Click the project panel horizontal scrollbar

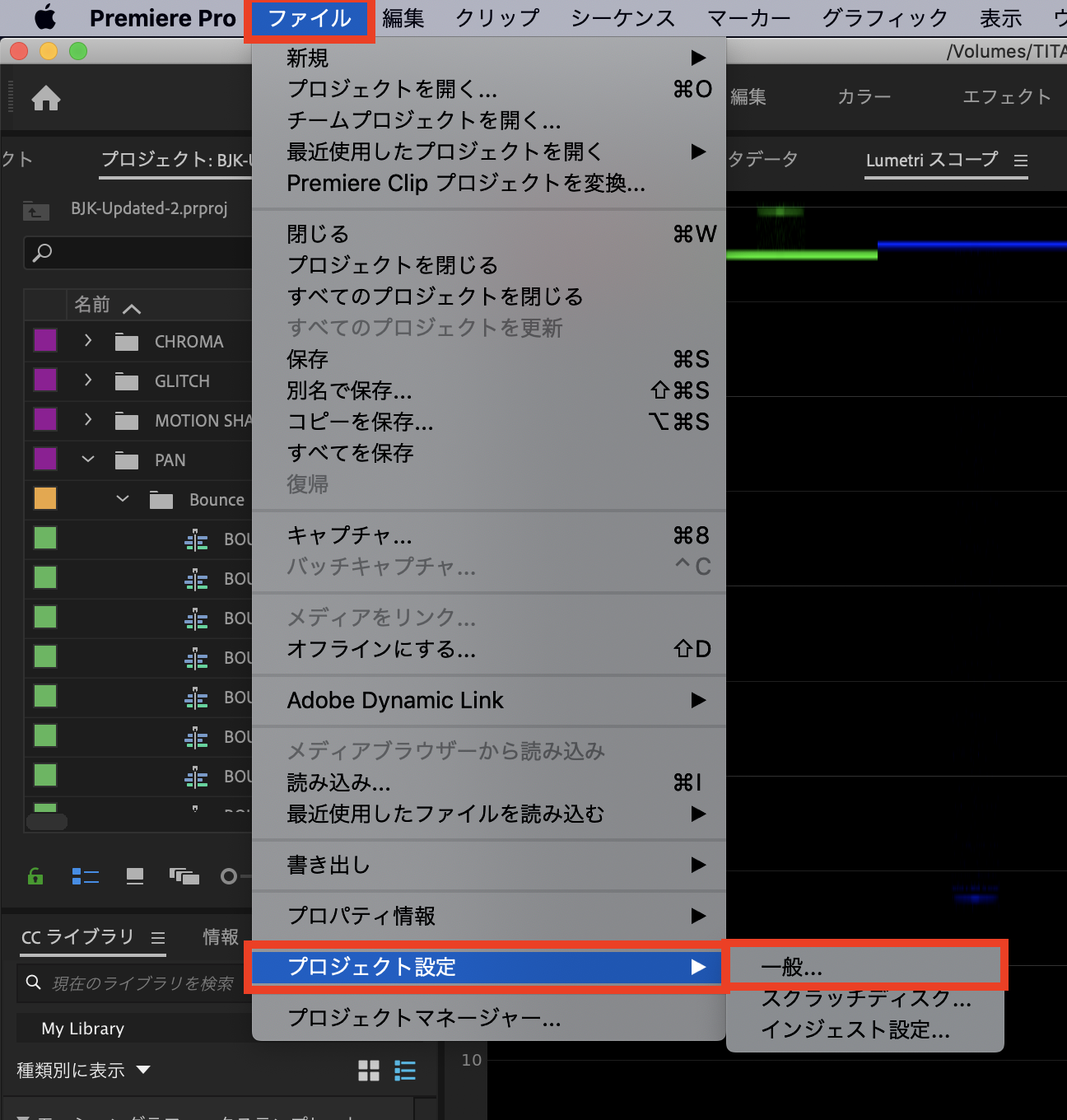coord(47,822)
